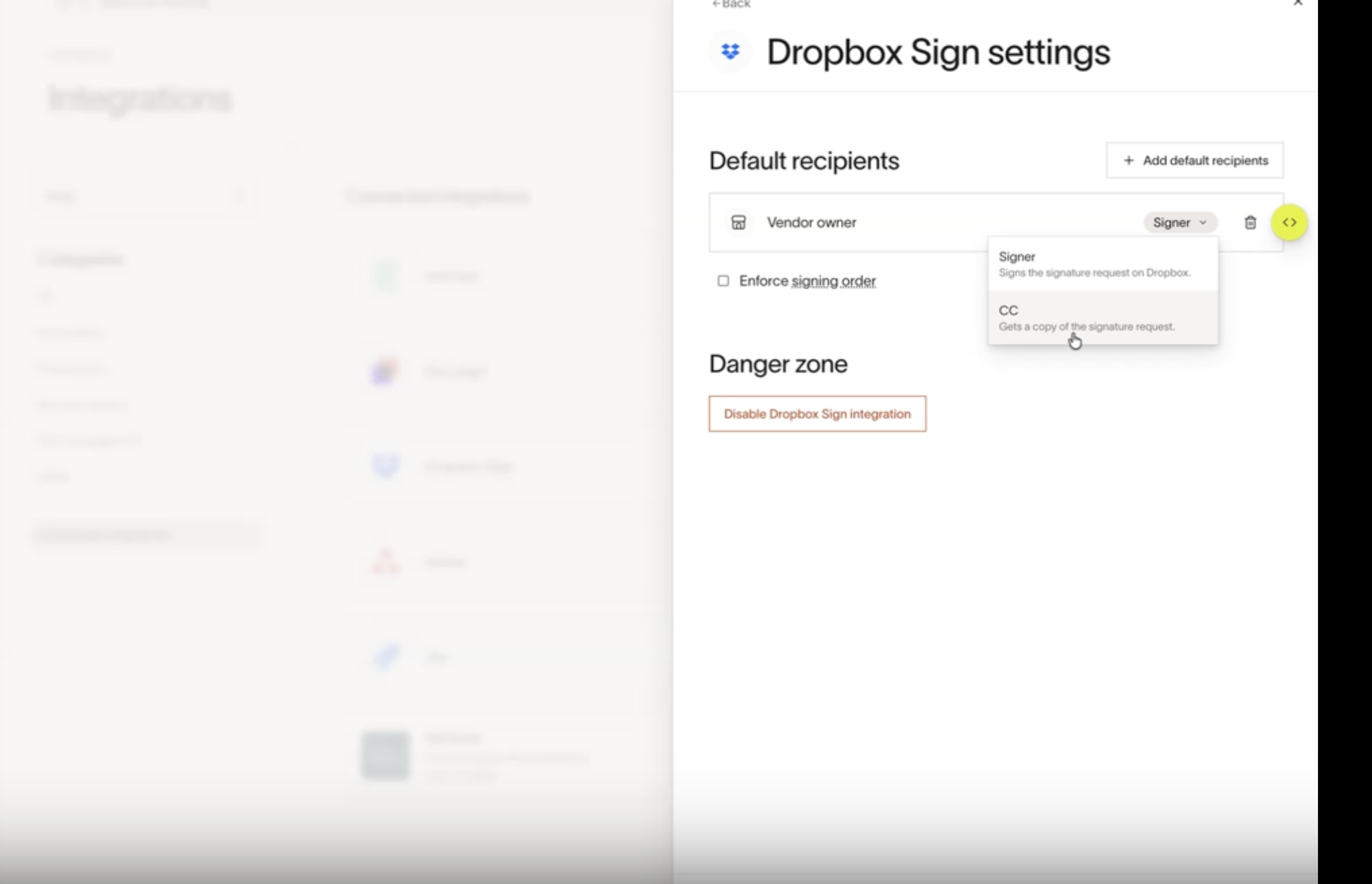Select the Vendor owner text
Viewport: 1372px width, 884px height.
pyautogui.click(x=811, y=222)
